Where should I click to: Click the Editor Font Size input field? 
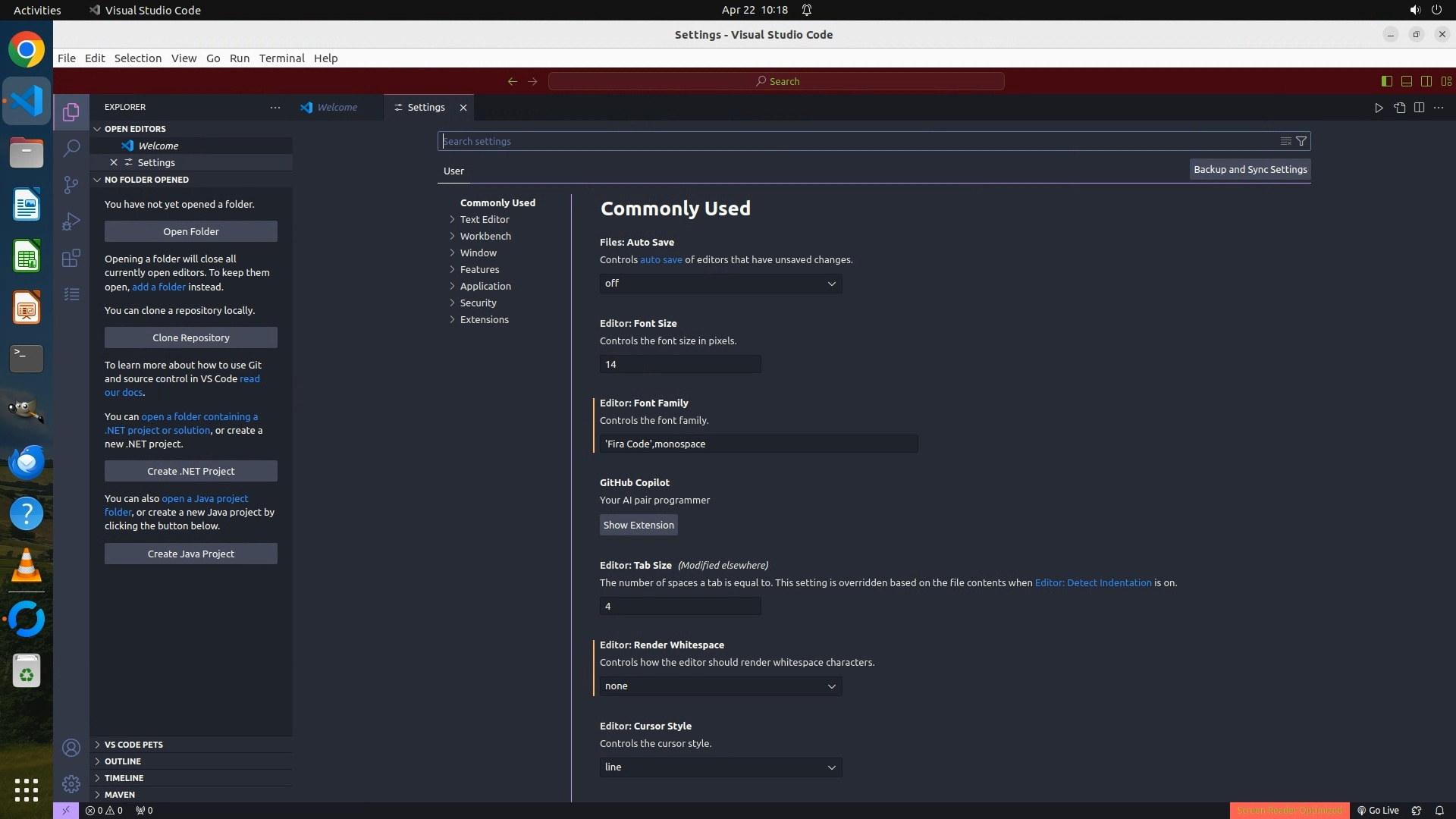tap(679, 365)
